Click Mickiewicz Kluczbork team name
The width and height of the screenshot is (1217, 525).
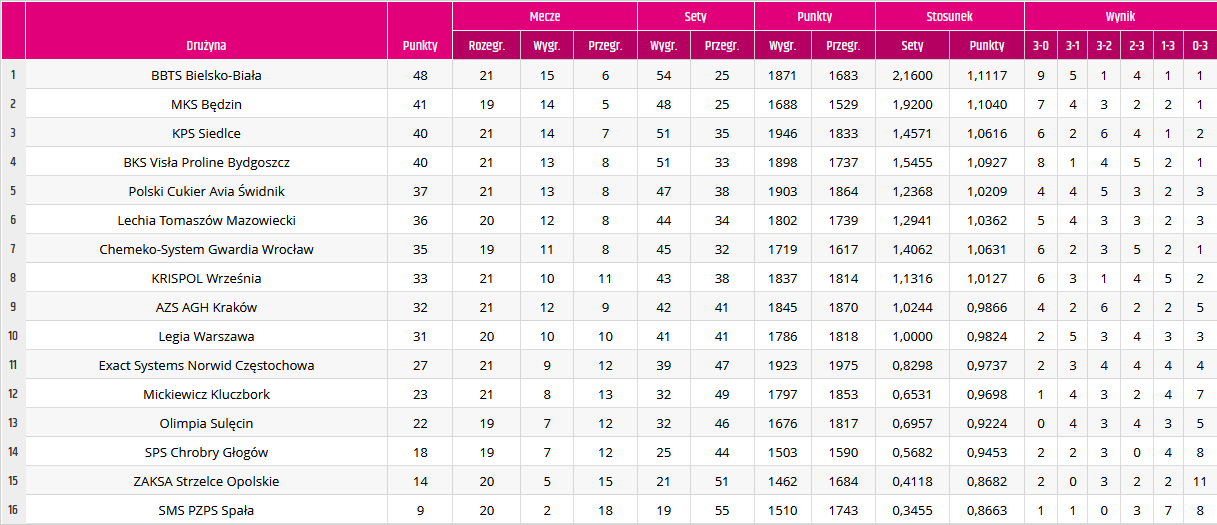click(x=206, y=395)
